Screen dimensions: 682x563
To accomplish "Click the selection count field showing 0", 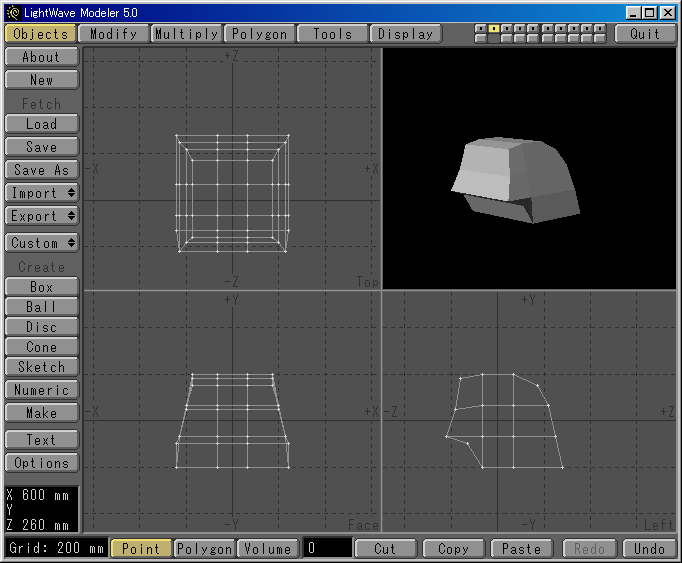I will click(328, 548).
